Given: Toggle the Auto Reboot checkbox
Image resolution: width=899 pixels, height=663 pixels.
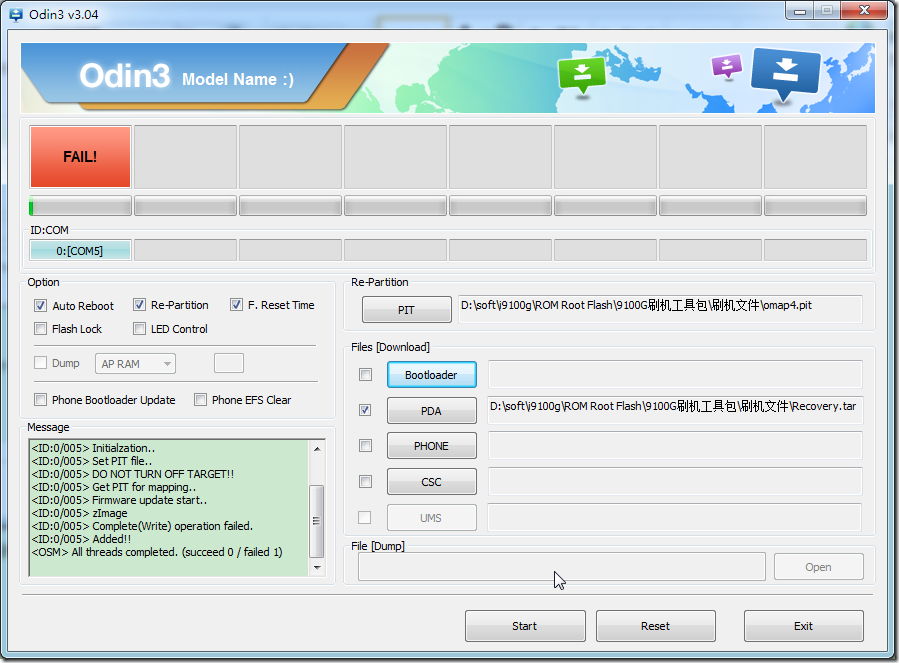Looking at the screenshot, I should pos(40,306).
